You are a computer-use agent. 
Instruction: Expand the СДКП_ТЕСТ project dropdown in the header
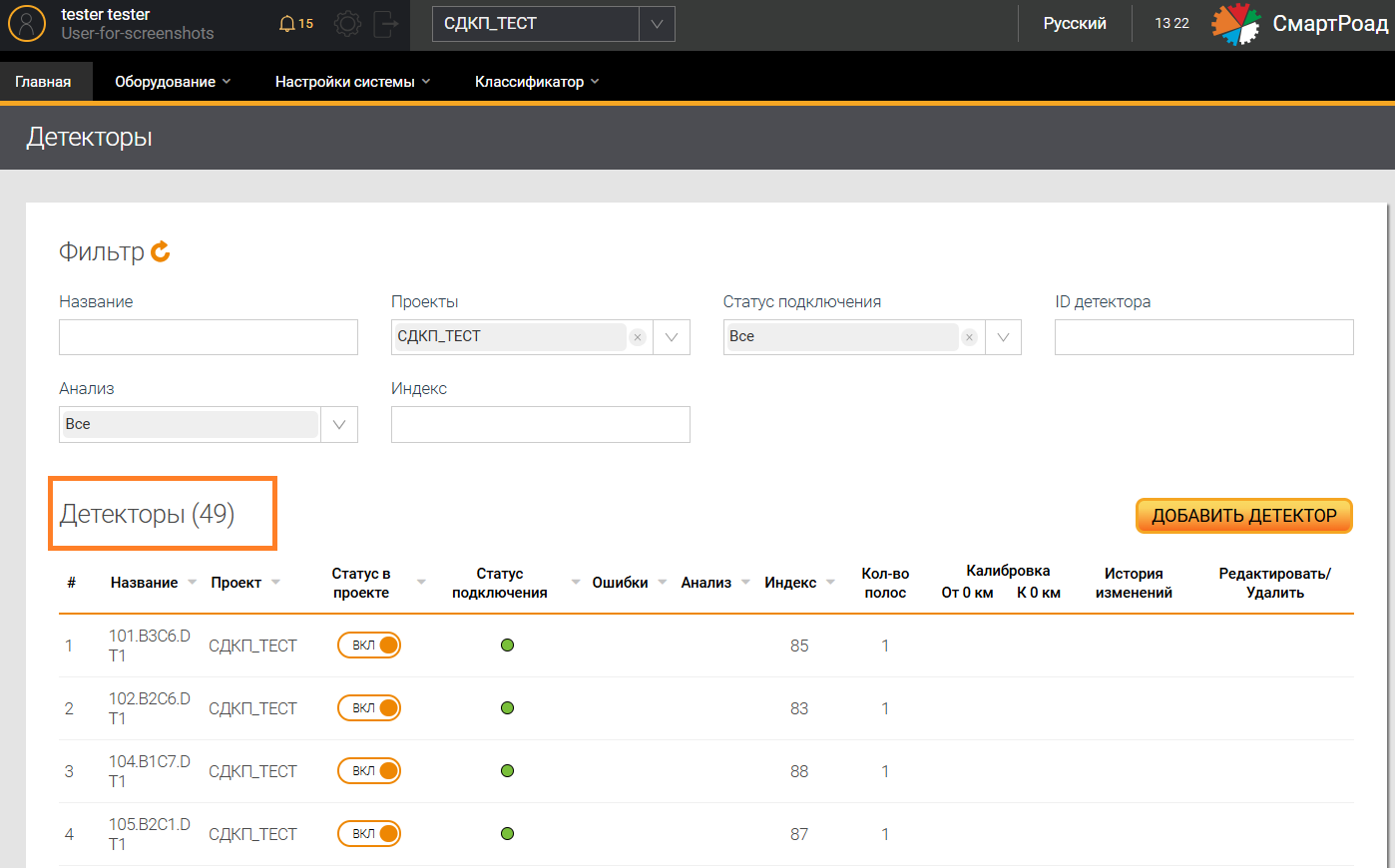point(657,24)
